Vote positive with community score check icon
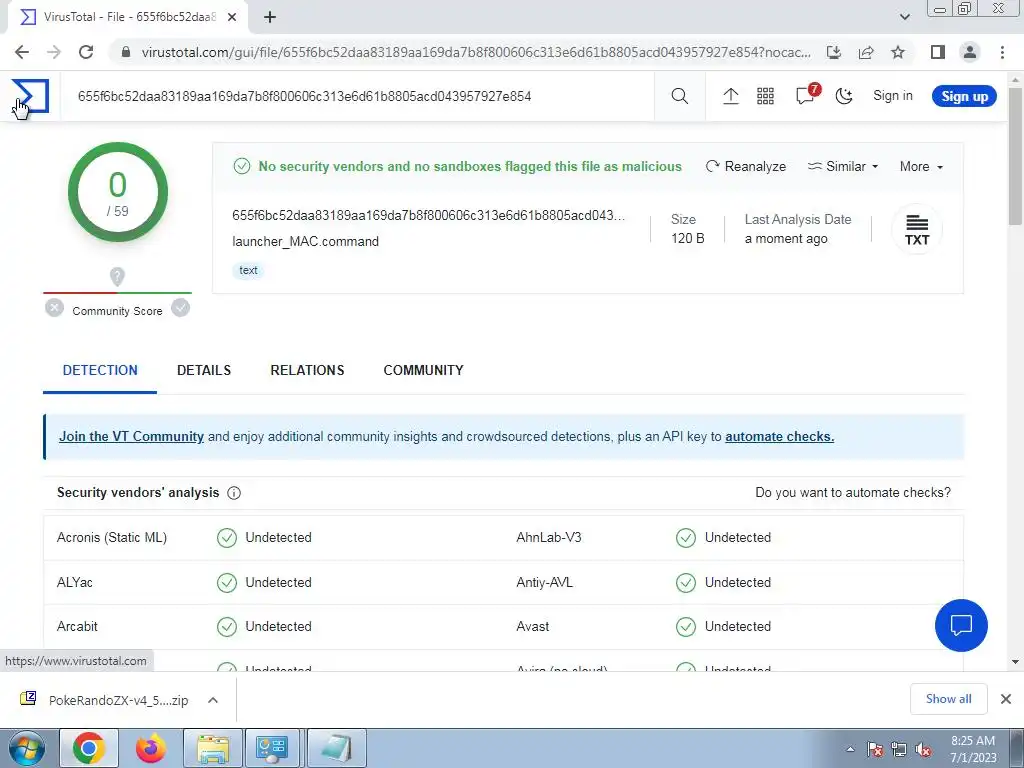This screenshot has width=1024, height=768. pos(180,308)
